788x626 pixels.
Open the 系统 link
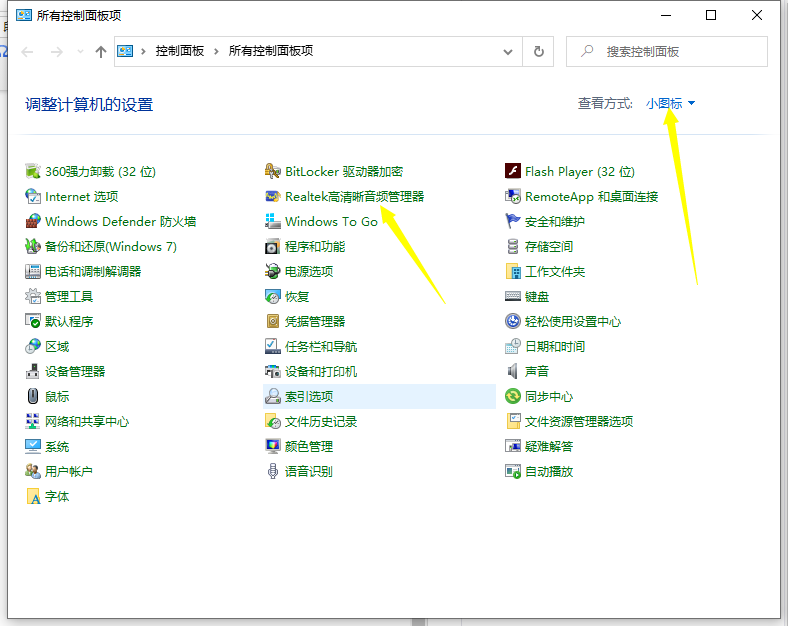pos(57,447)
